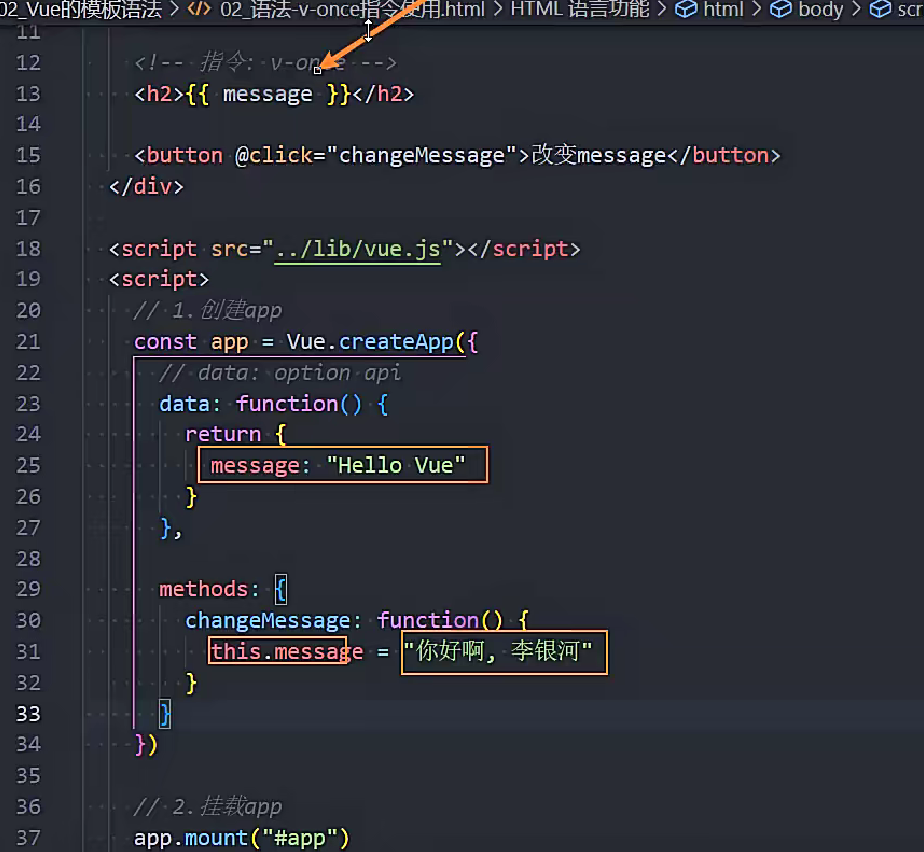Image resolution: width=924 pixels, height=852 pixels.
Task: Select the v-once html file breadcrumb
Action: click(352, 9)
